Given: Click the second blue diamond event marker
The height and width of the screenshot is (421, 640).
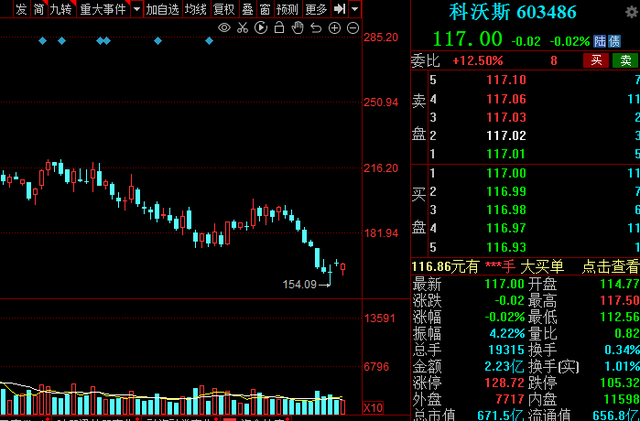Looking at the screenshot, I should [x=62, y=40].
